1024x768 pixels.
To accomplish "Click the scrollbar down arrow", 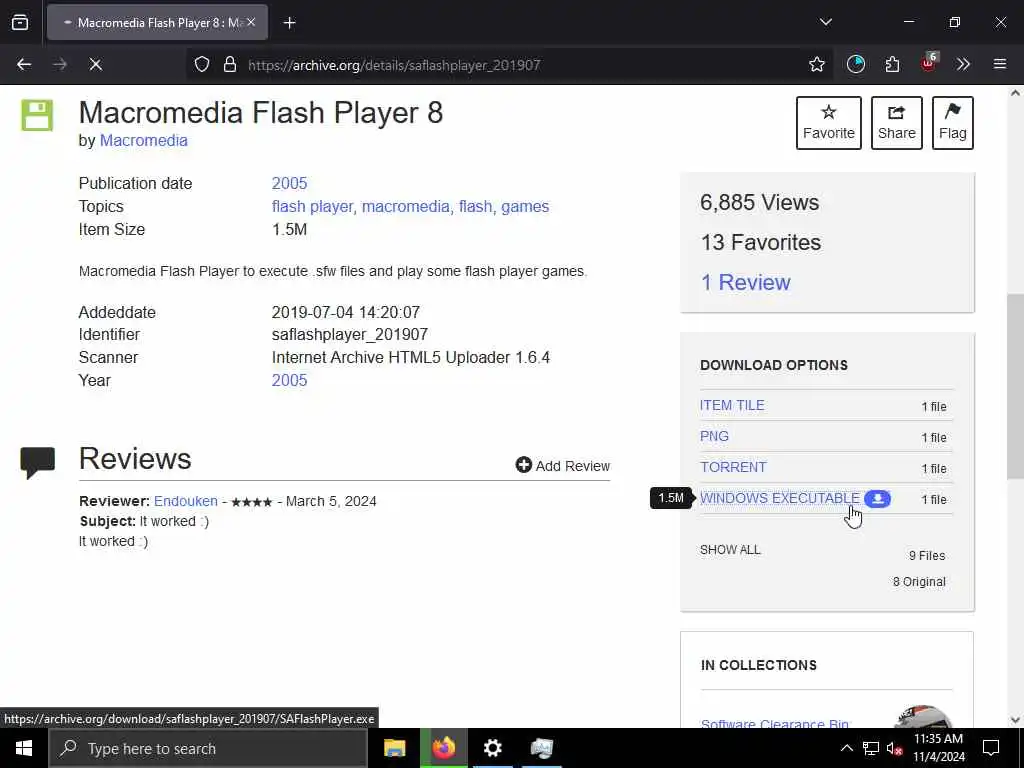I will [x=1015, y=720].
